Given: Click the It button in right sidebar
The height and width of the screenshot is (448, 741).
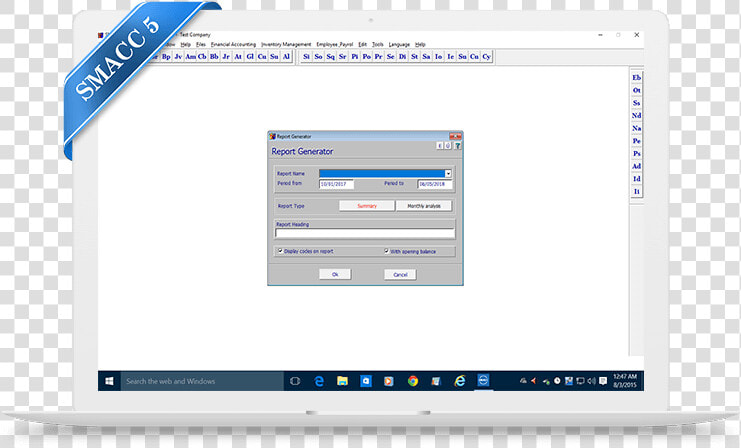Looking at the screenshot, I should [x=637, y=191].
